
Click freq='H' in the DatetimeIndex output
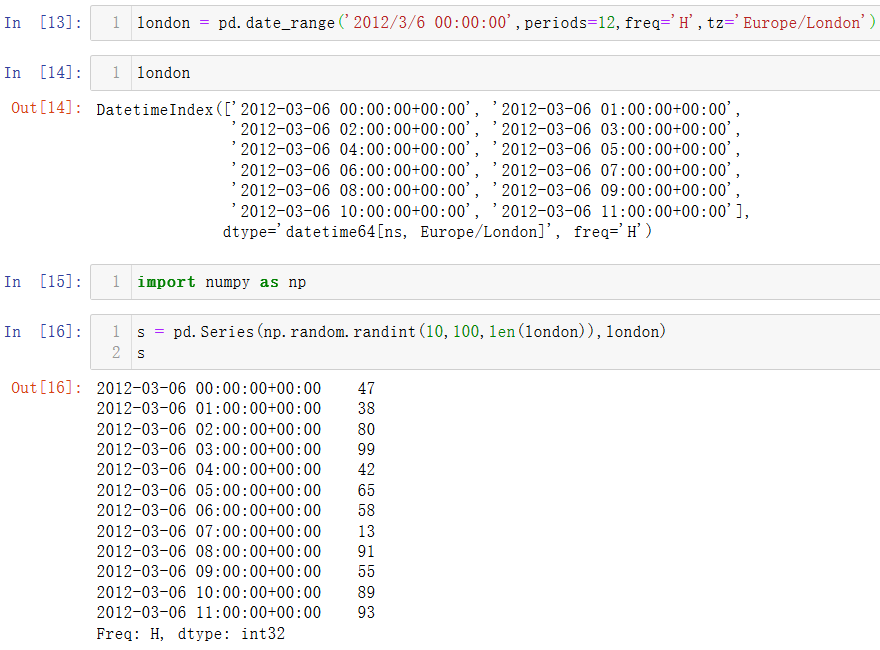[x=608, y=231]
